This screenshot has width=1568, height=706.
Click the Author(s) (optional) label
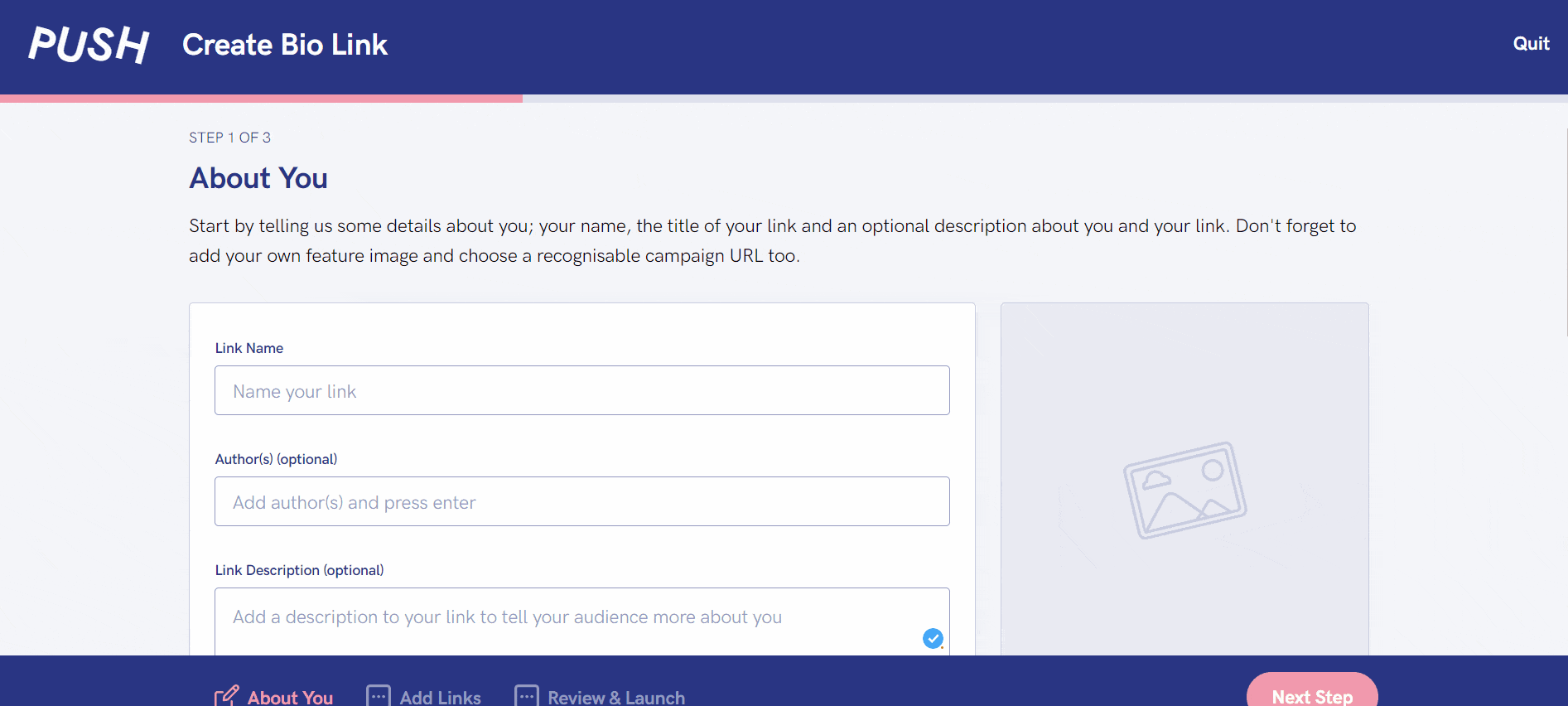pos(276,459)
